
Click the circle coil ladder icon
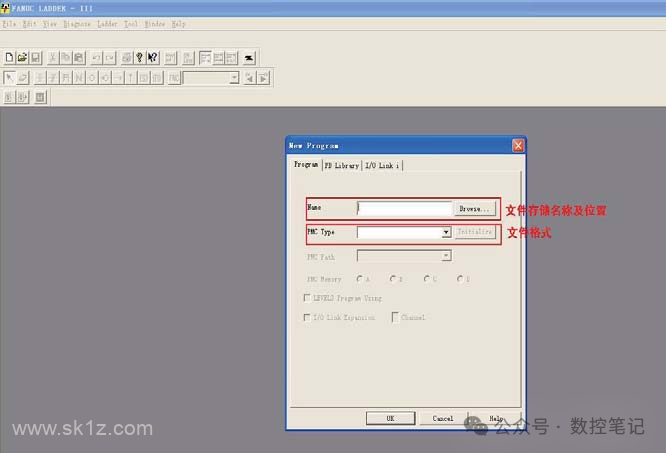pyautogui.click(x=92, y=78)
